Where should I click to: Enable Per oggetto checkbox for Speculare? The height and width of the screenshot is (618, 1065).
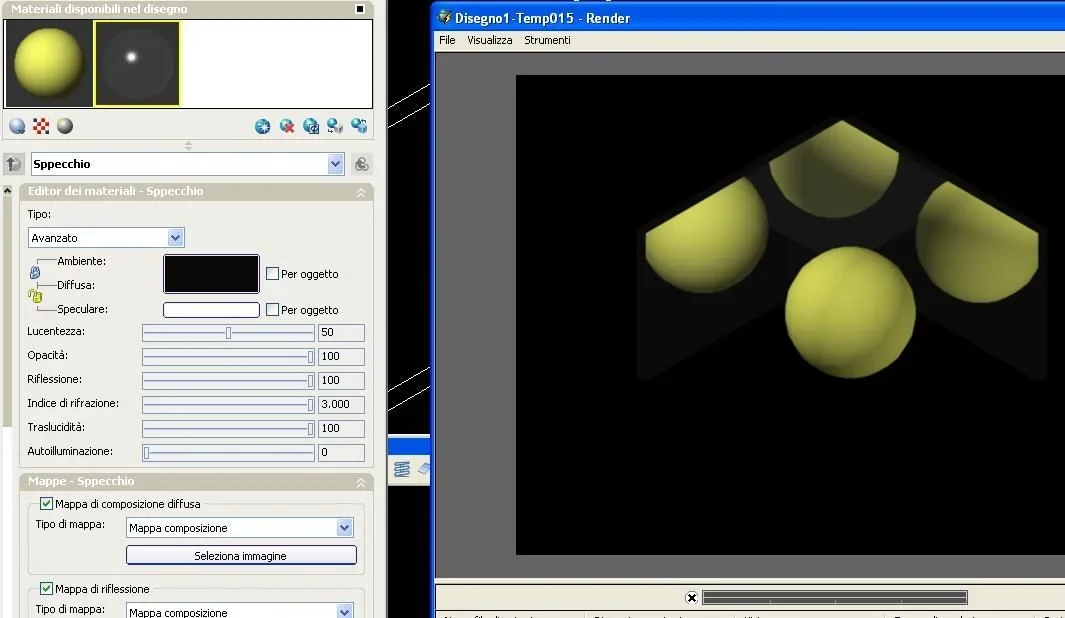click(x=272, y=309)
